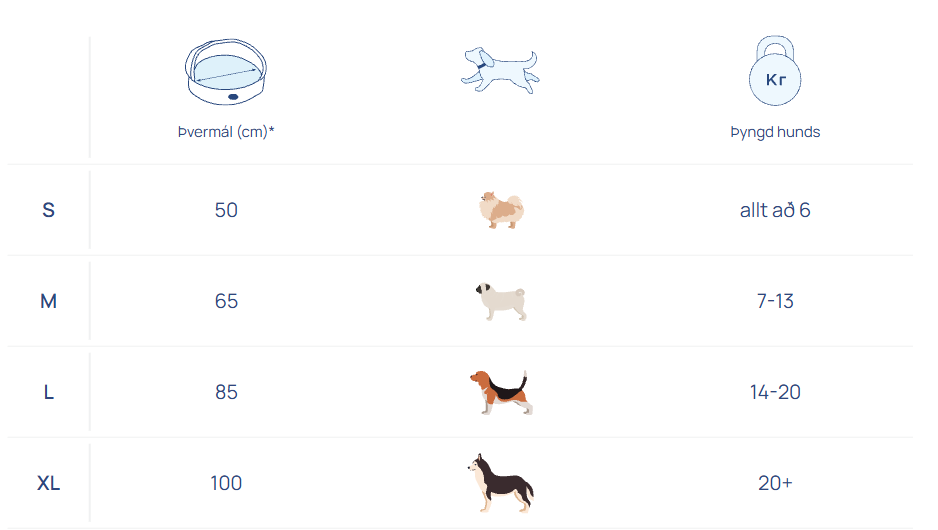Click the beagle dog image

(500, 392)
